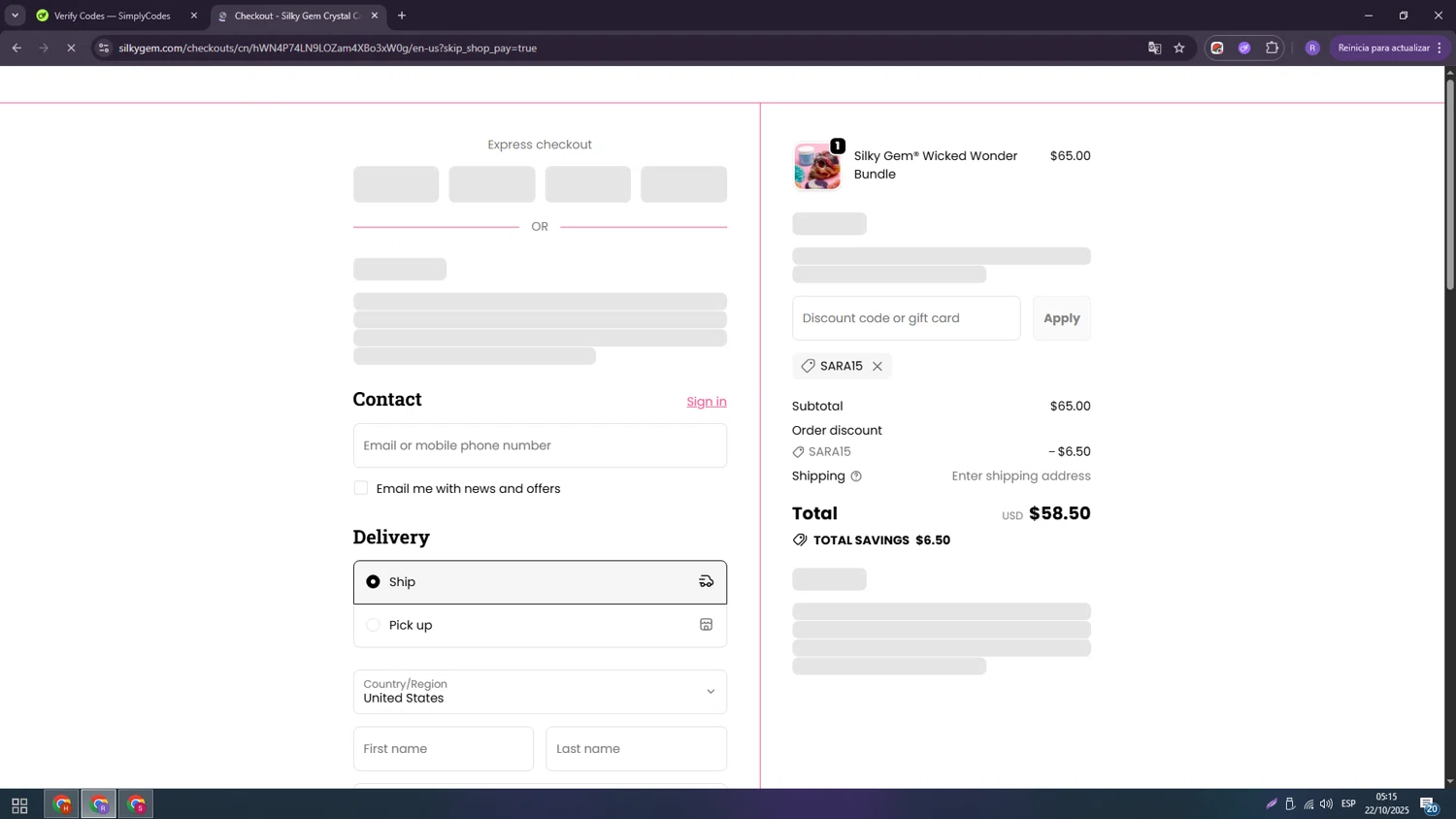Open the Chrome three-dot menu

point(1439,48)
